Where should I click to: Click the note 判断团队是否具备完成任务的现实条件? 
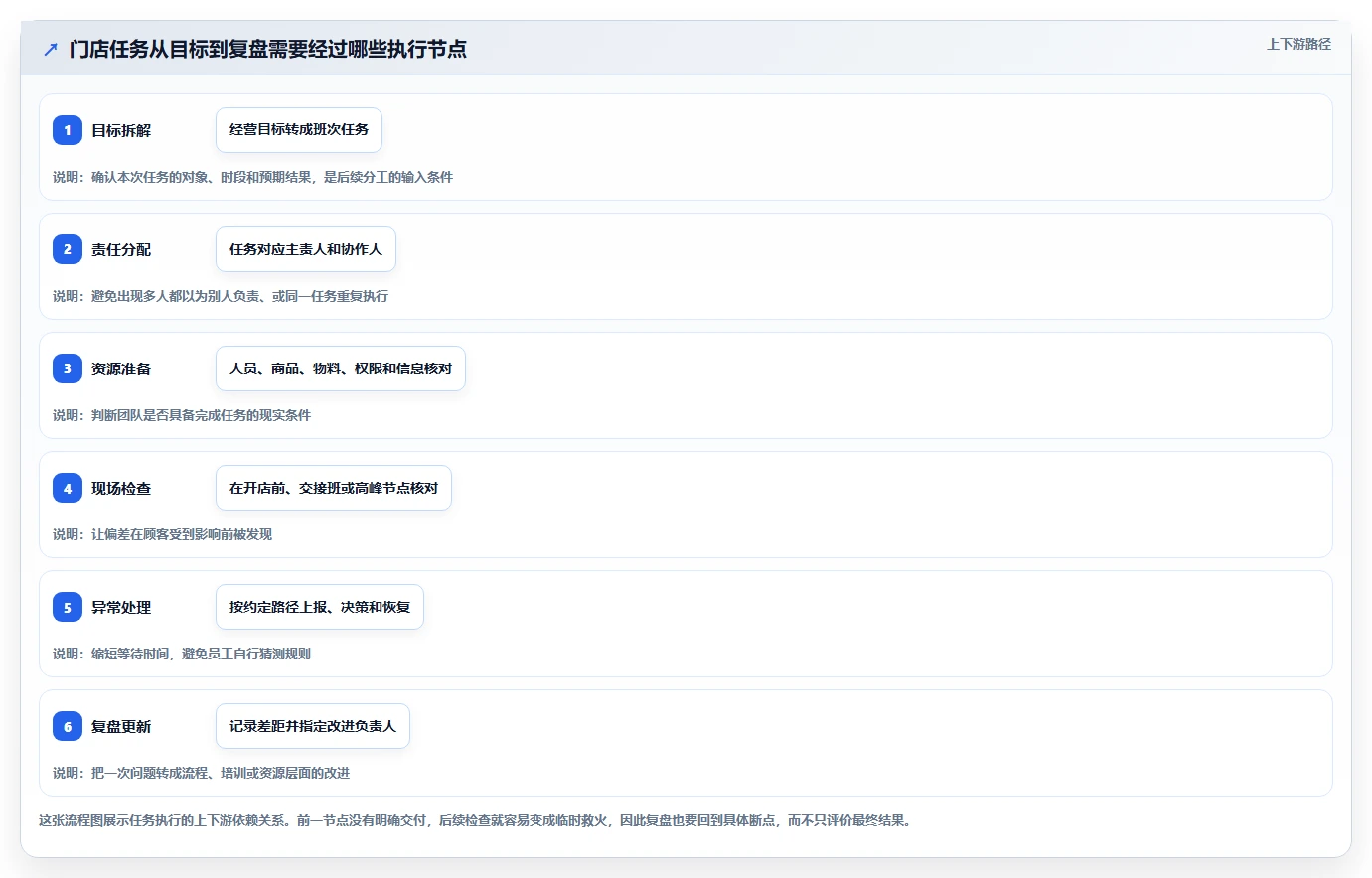[x=201, y=415]
